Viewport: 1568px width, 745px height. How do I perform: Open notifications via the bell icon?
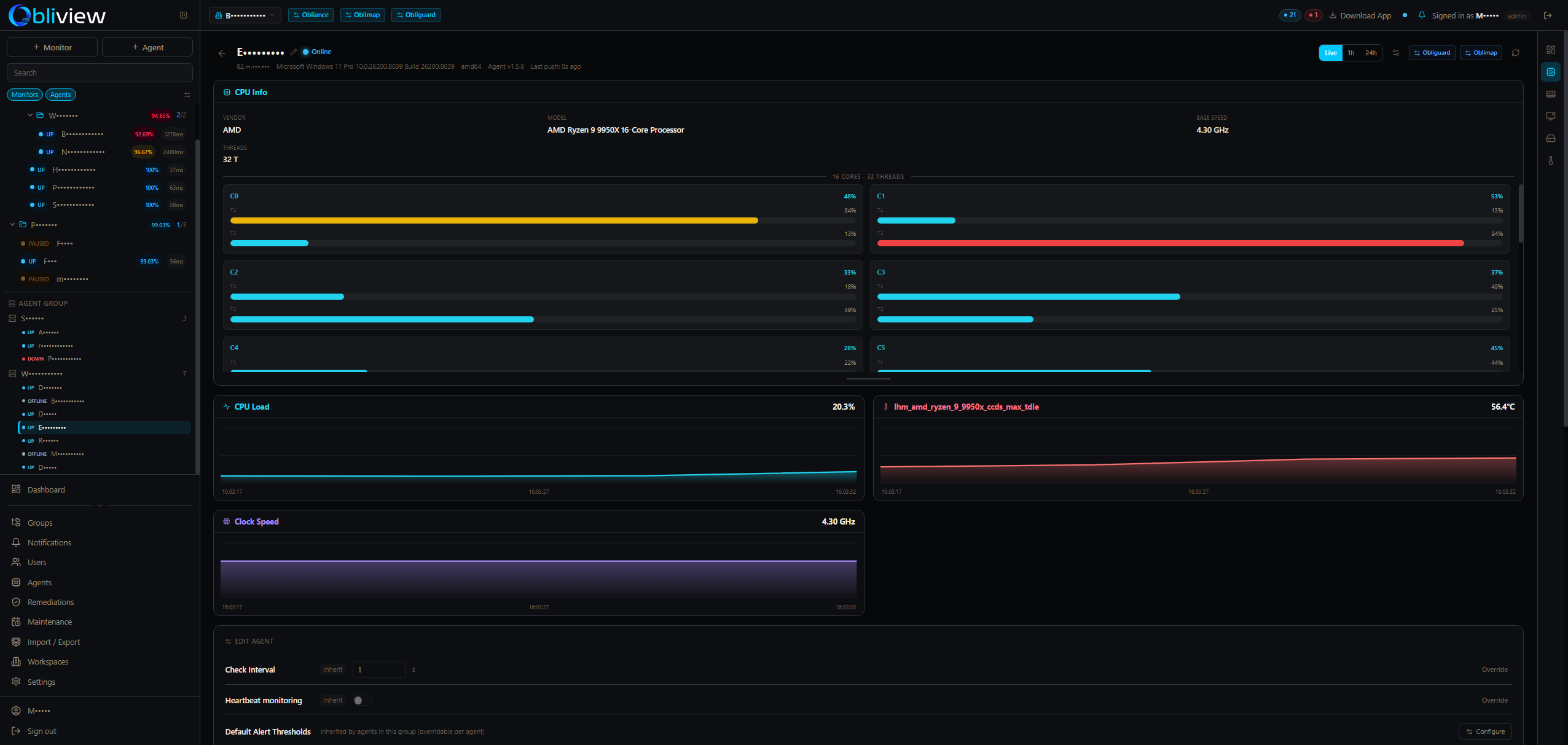[1421, 15]
